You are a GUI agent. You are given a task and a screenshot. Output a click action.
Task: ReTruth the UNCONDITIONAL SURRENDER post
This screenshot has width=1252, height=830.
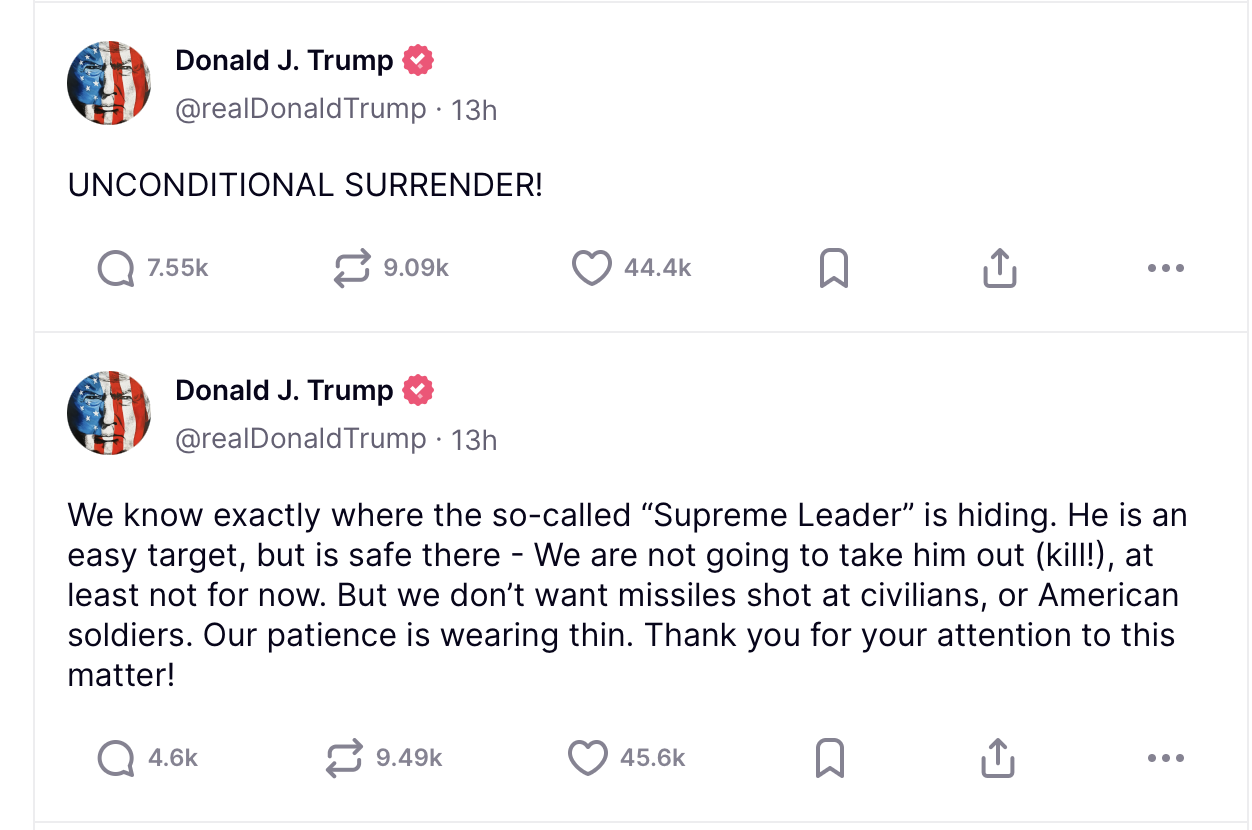coord(351,268)
